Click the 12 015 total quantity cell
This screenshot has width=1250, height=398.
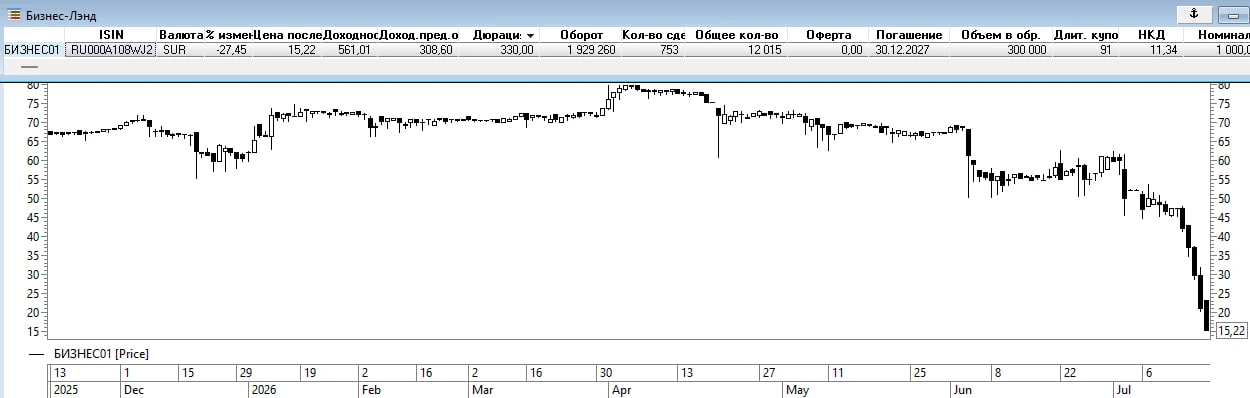pos(736,49)
